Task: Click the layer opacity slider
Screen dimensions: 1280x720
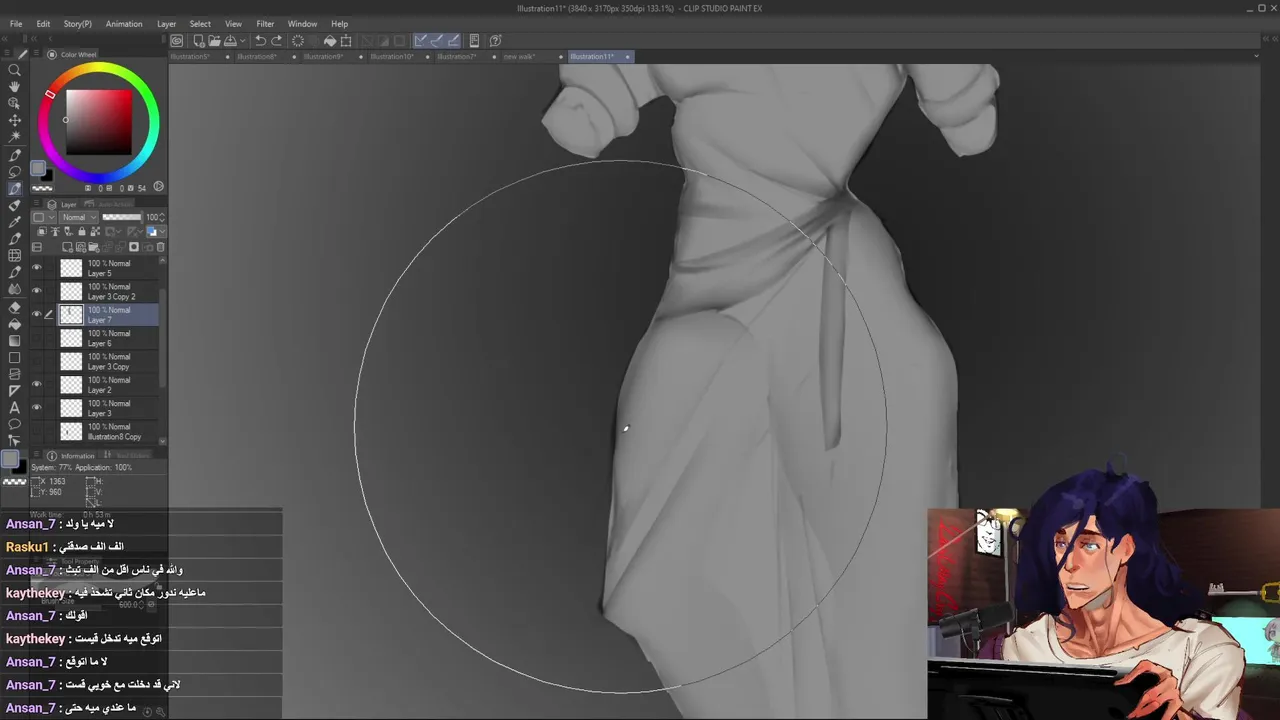Action: point(122,217)
